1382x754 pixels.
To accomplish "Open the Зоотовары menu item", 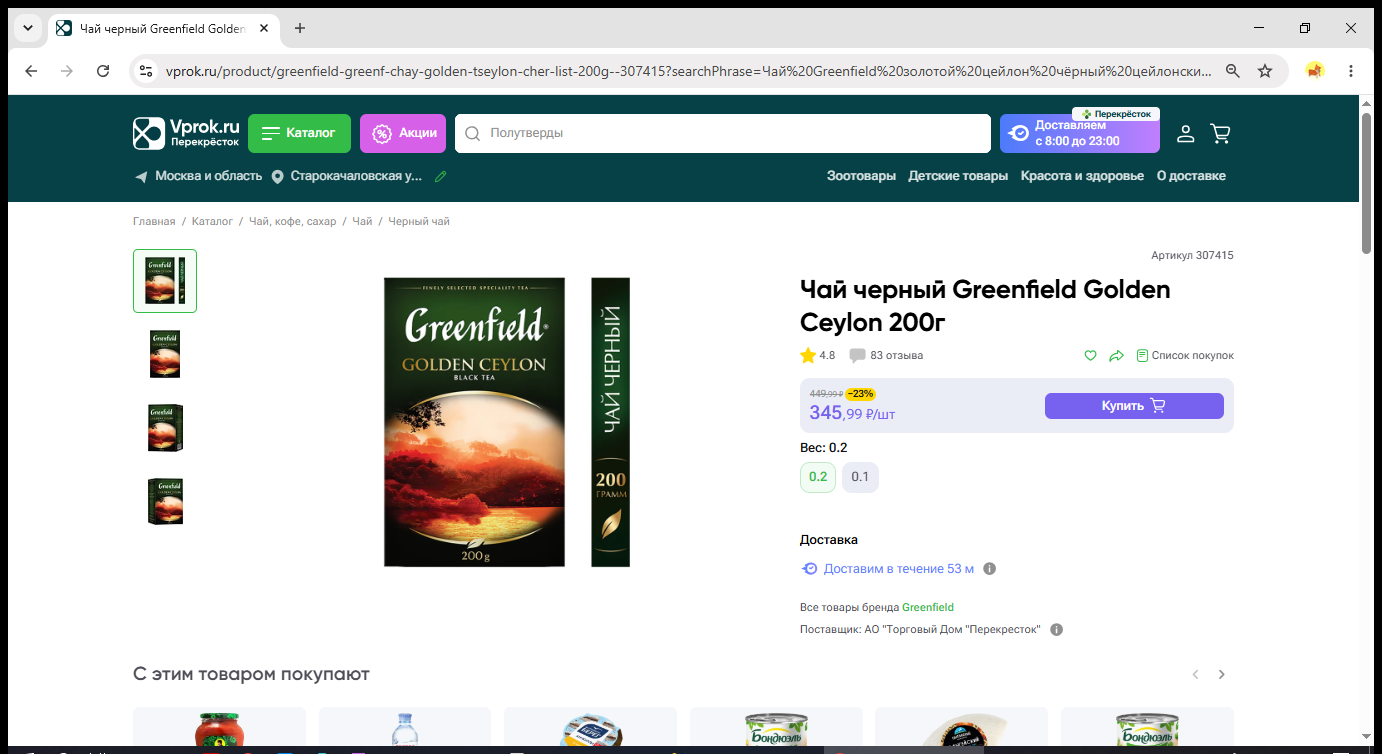I will coord(861,176).
